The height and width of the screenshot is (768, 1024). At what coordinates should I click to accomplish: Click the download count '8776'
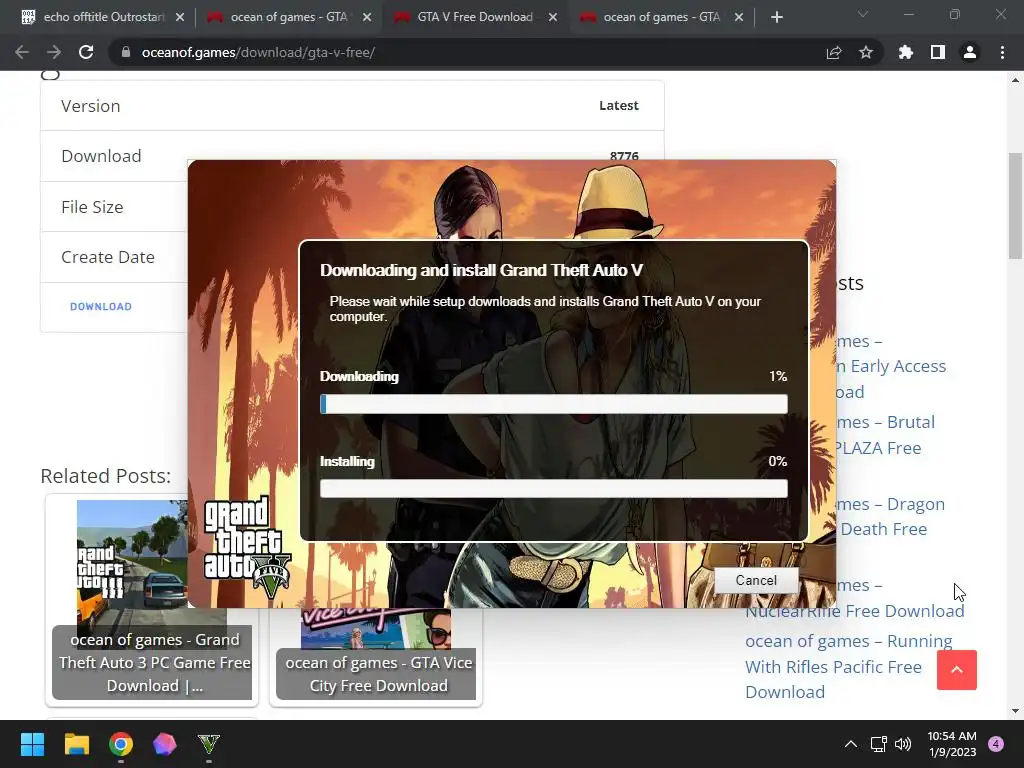click(624, 156)
